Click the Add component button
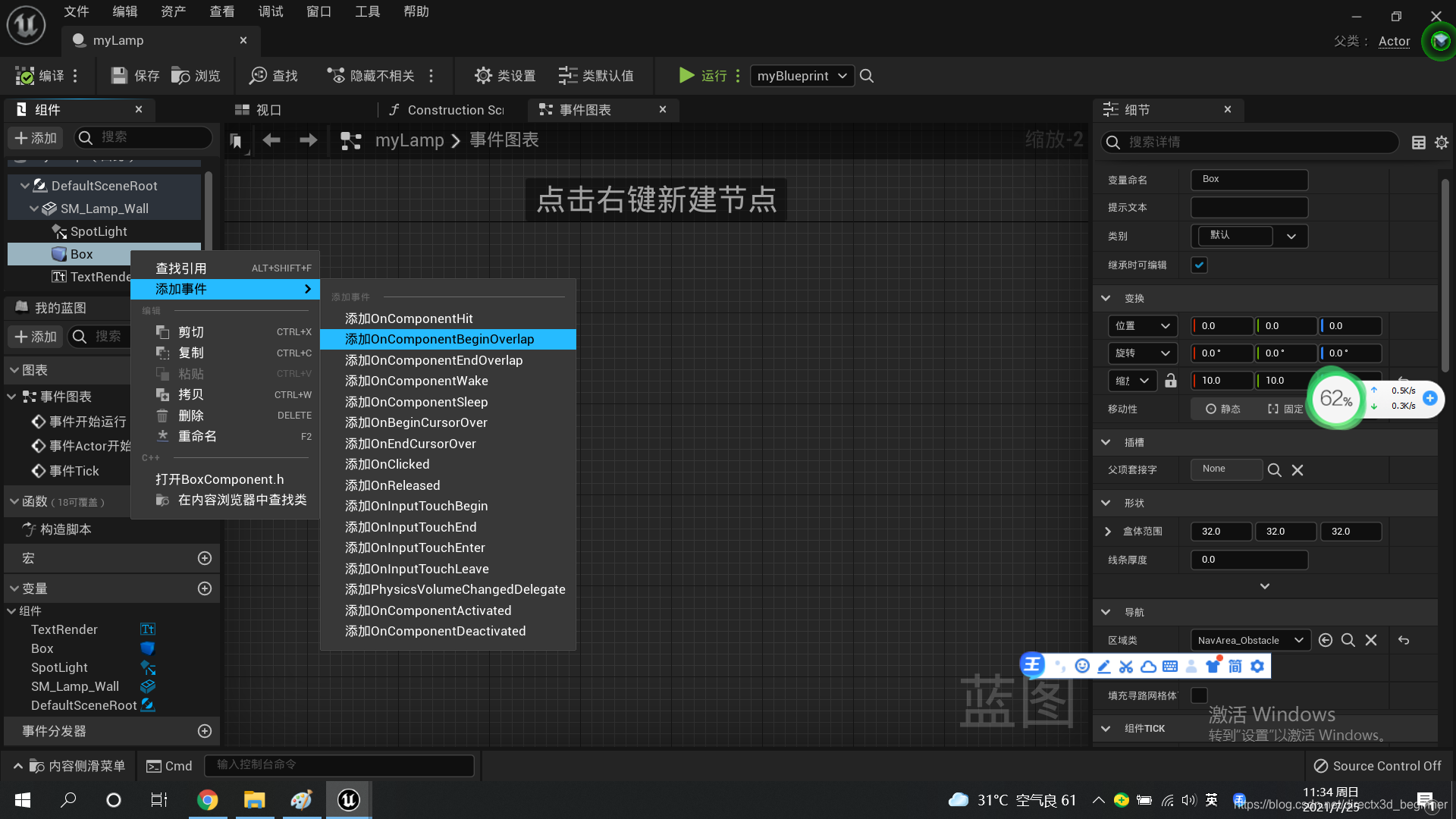The image size is (1456, 819). tap(36, 138)
